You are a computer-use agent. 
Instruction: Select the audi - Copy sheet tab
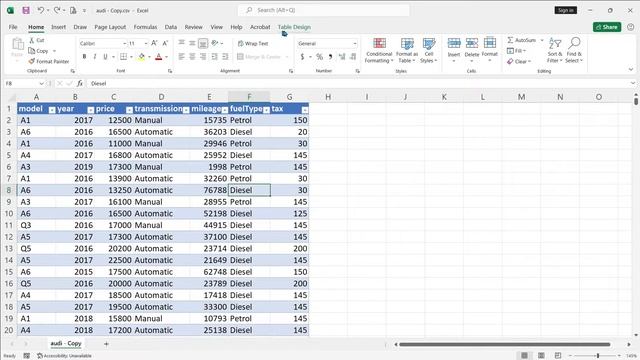(x=66, y=344)
